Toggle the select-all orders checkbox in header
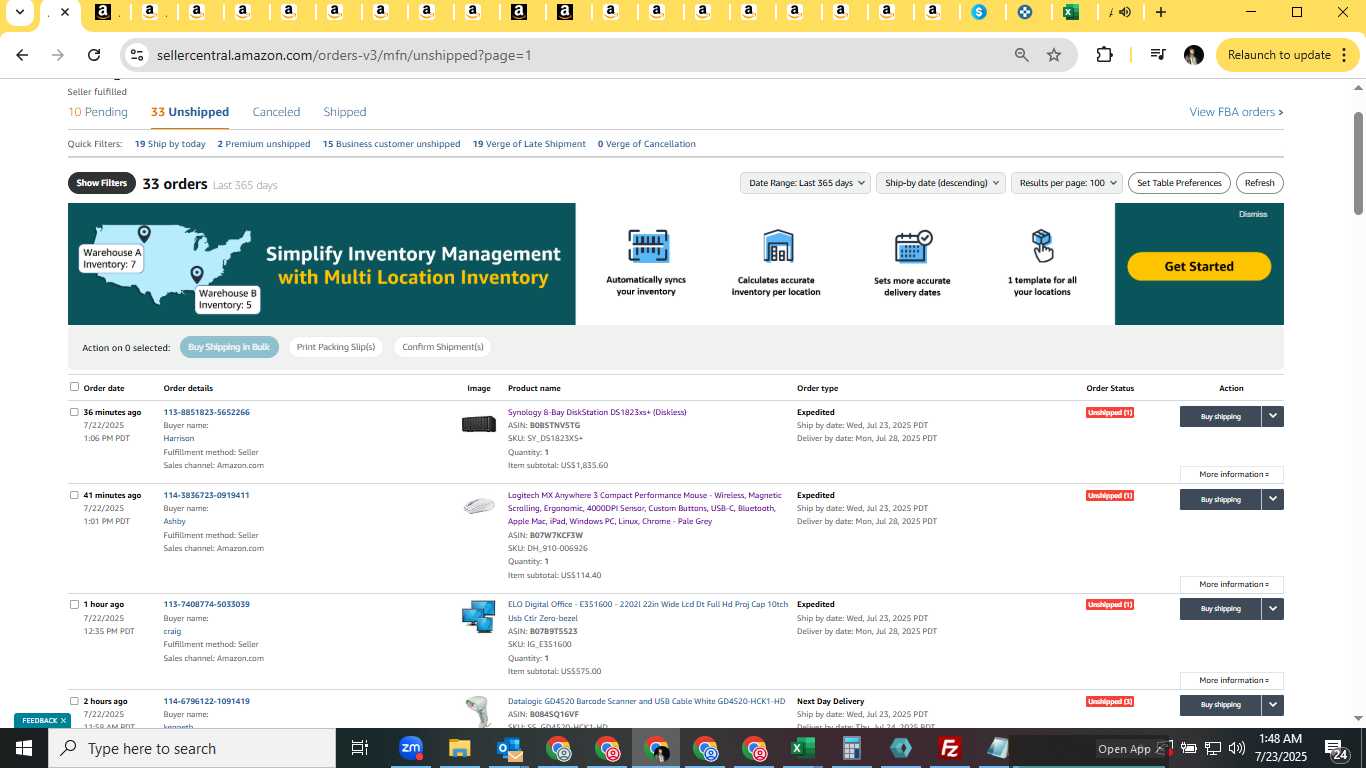This screenshot has height=768, width=1366. 74,387
